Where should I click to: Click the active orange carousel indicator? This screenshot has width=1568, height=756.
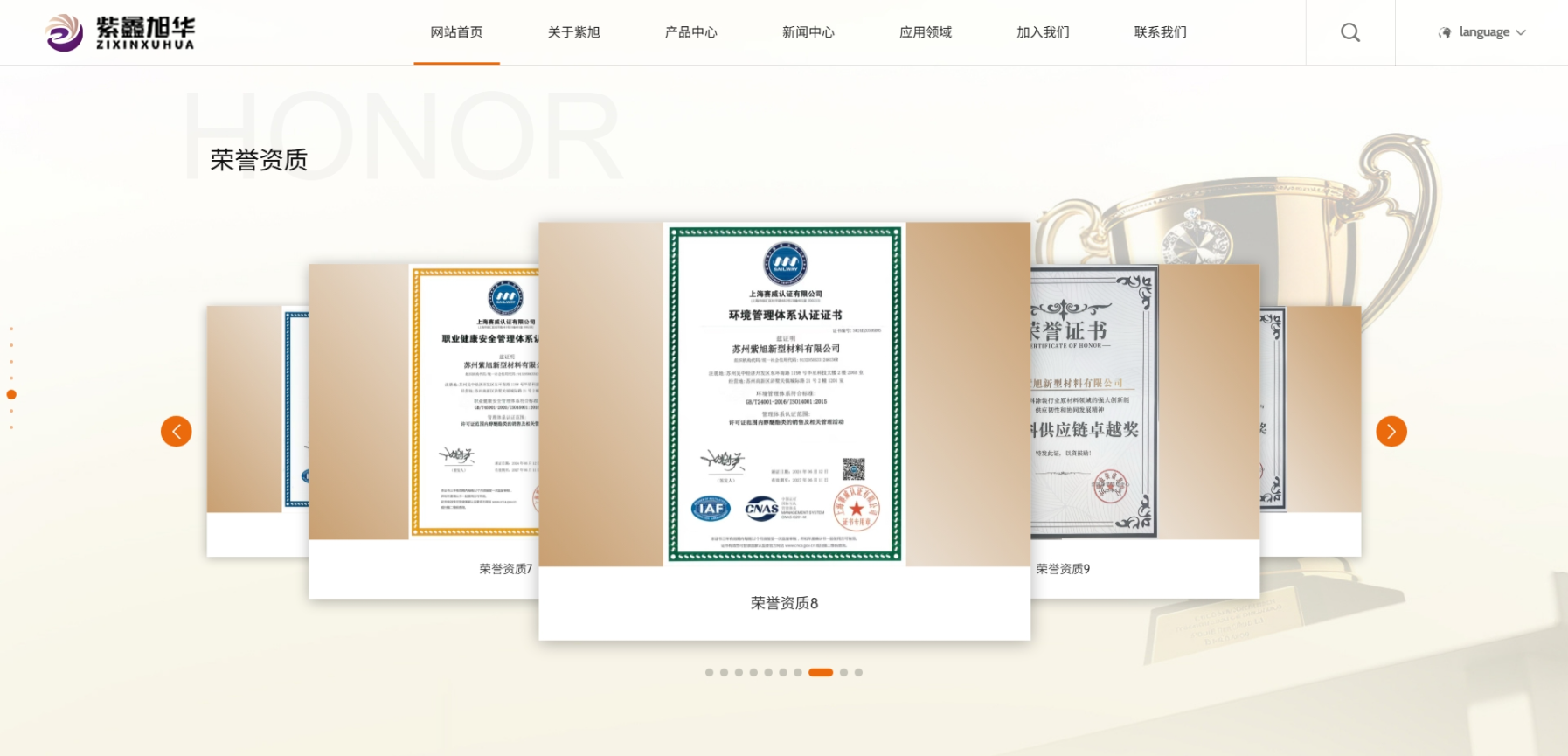pos(820,672)
